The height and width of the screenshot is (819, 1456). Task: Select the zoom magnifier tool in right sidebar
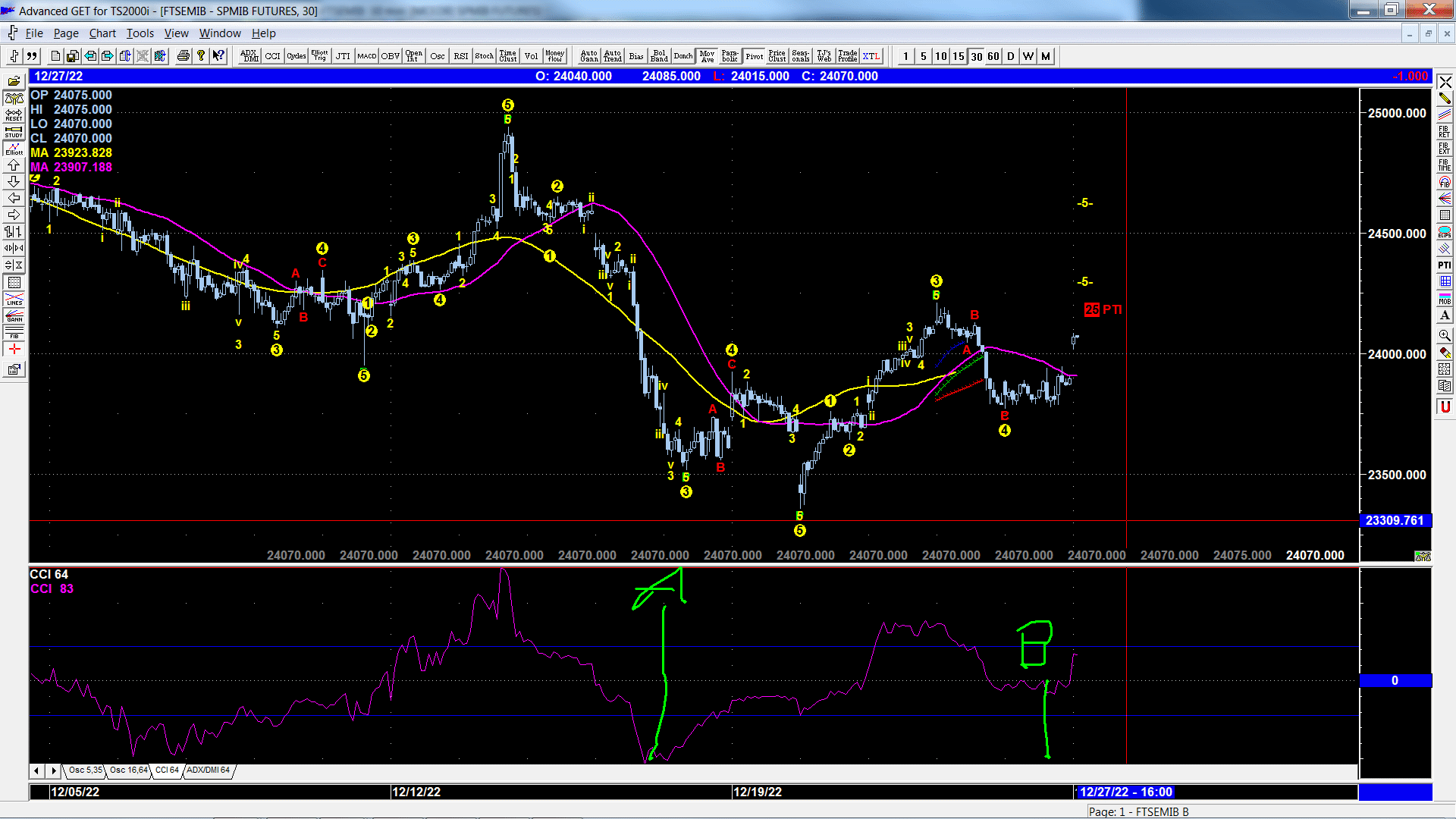(1445, 335)
